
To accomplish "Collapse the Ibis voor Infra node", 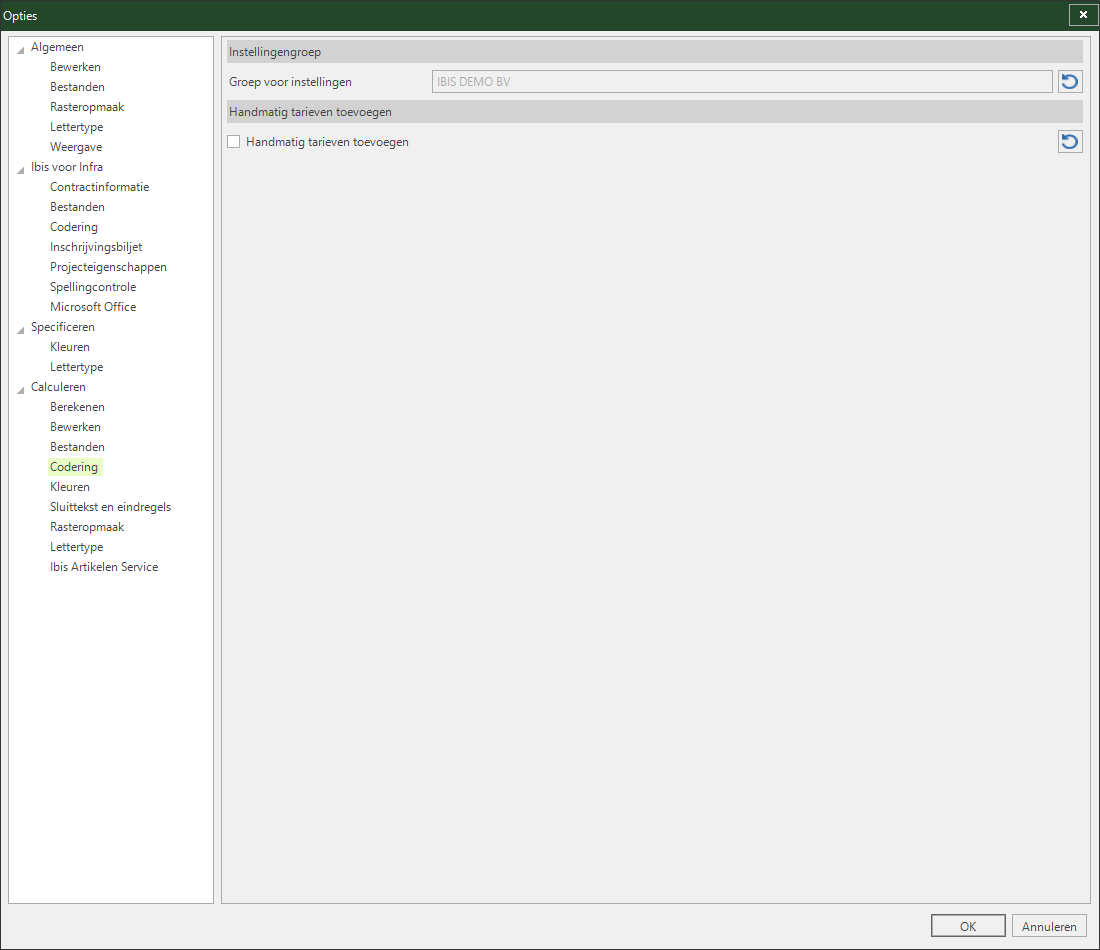I will click(x=21, y=169).
